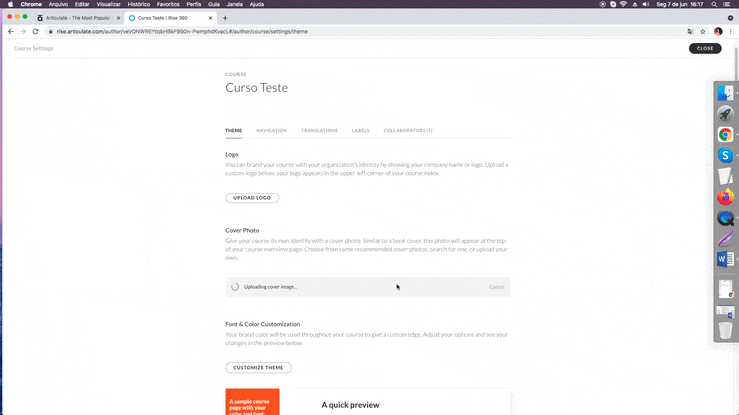Click the Customize Theme button
Image resolution: width=739 pixels, height=415 pixels.
(x=258, y=367)
